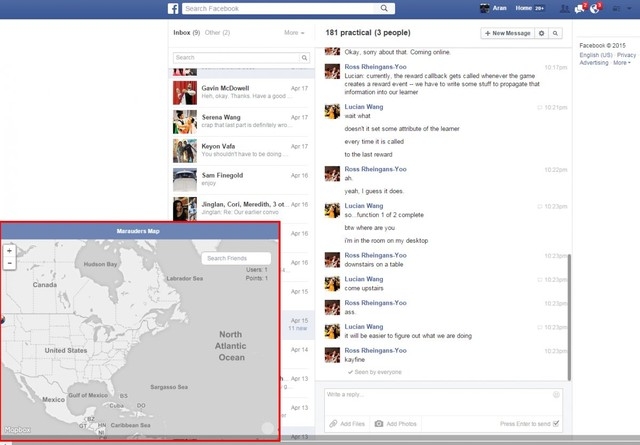Viewport: 640px width, 445px height.
Task: Click Gavin McDowell's thumbnail picture
Action: pos(185,93)
